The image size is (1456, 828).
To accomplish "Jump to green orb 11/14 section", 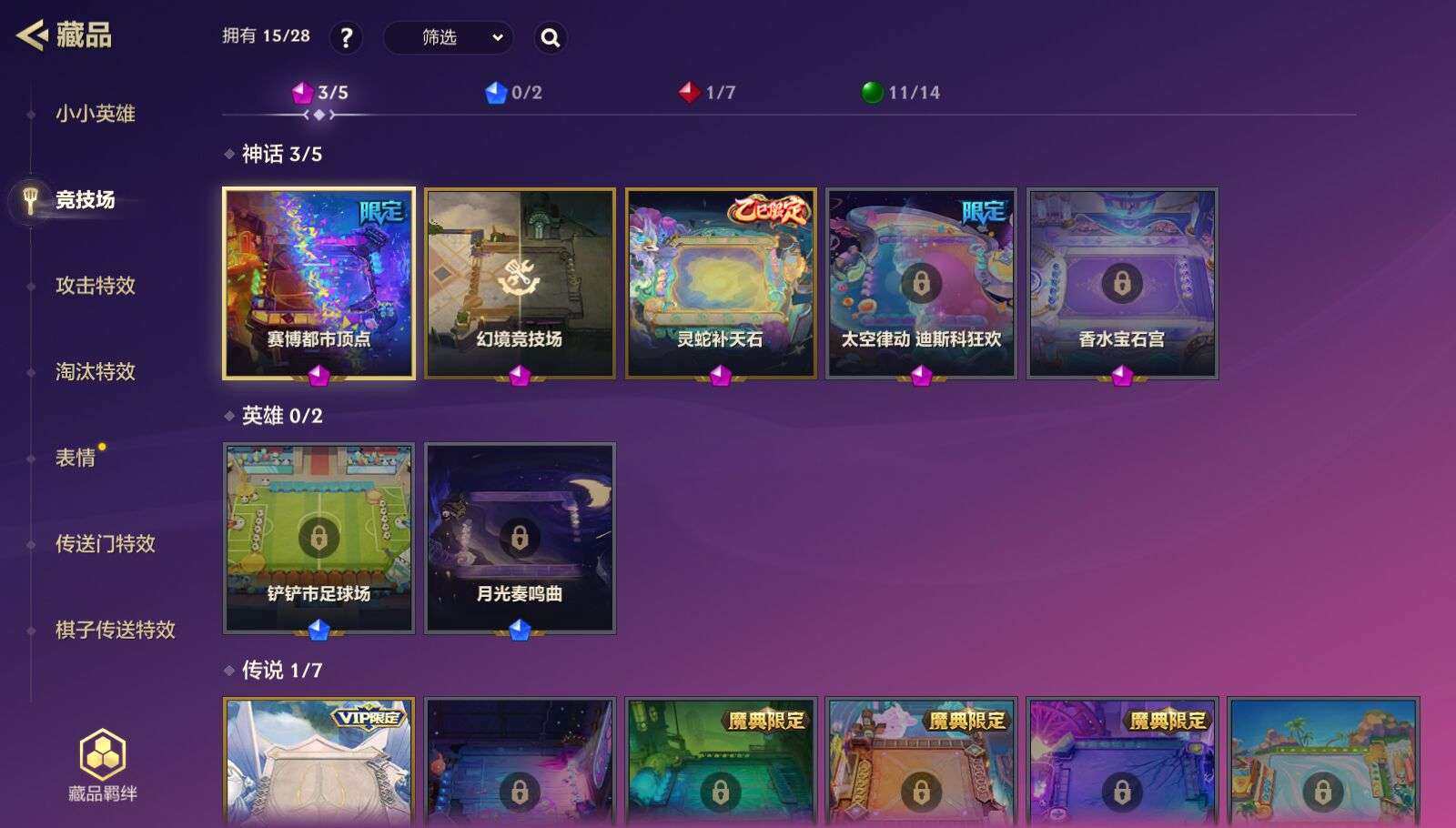I will [900, 93].
